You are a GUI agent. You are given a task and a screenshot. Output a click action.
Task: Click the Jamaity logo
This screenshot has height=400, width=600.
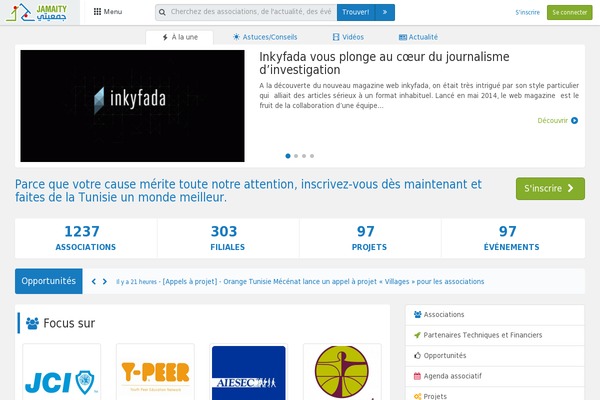pyautogui.click(x=37, y=12)
